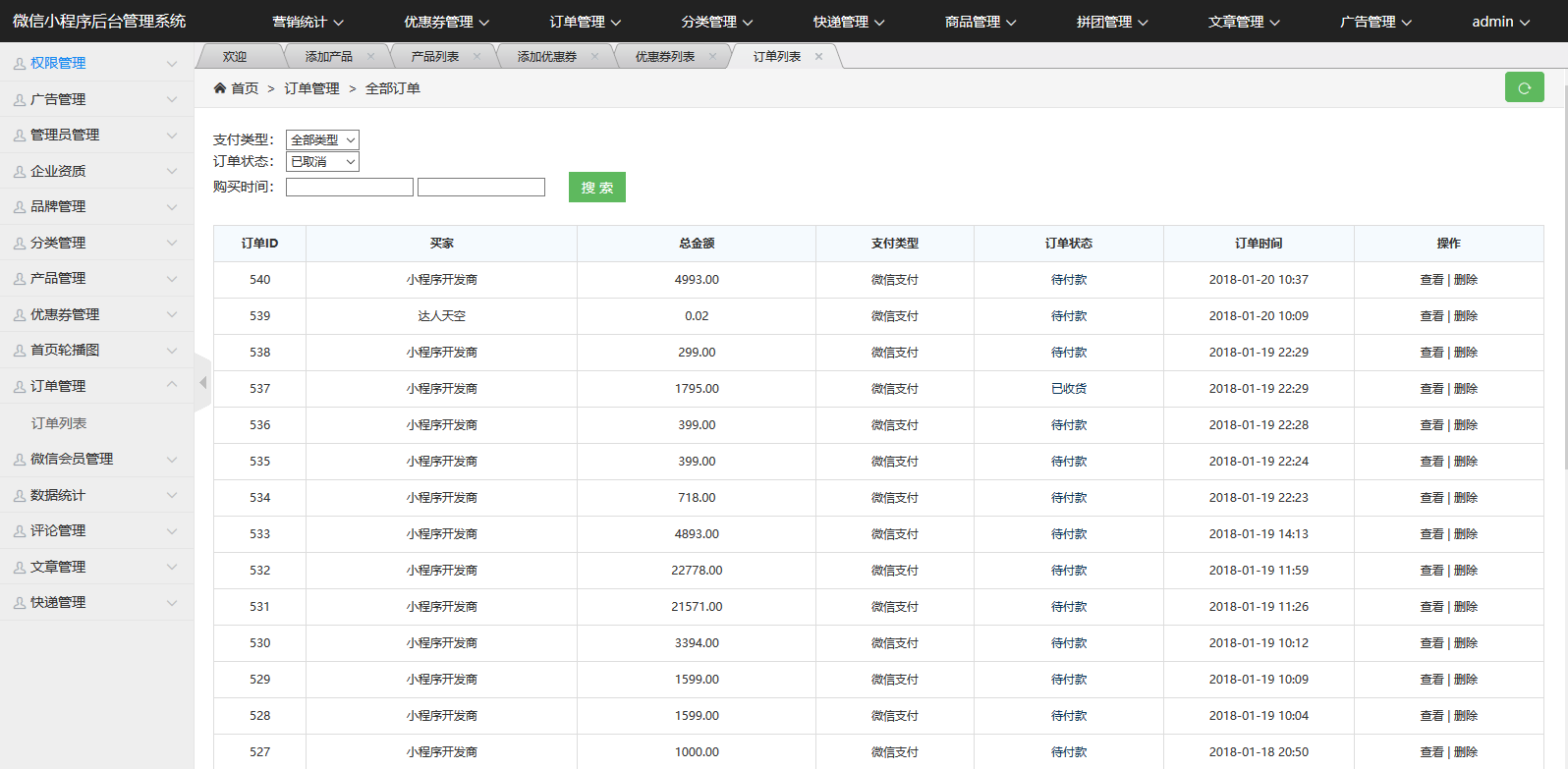Expand 文章管理 sidebar section
The height and width of the screenshot is (769, 1568).
pyautogui.click(x=96, y=567)
